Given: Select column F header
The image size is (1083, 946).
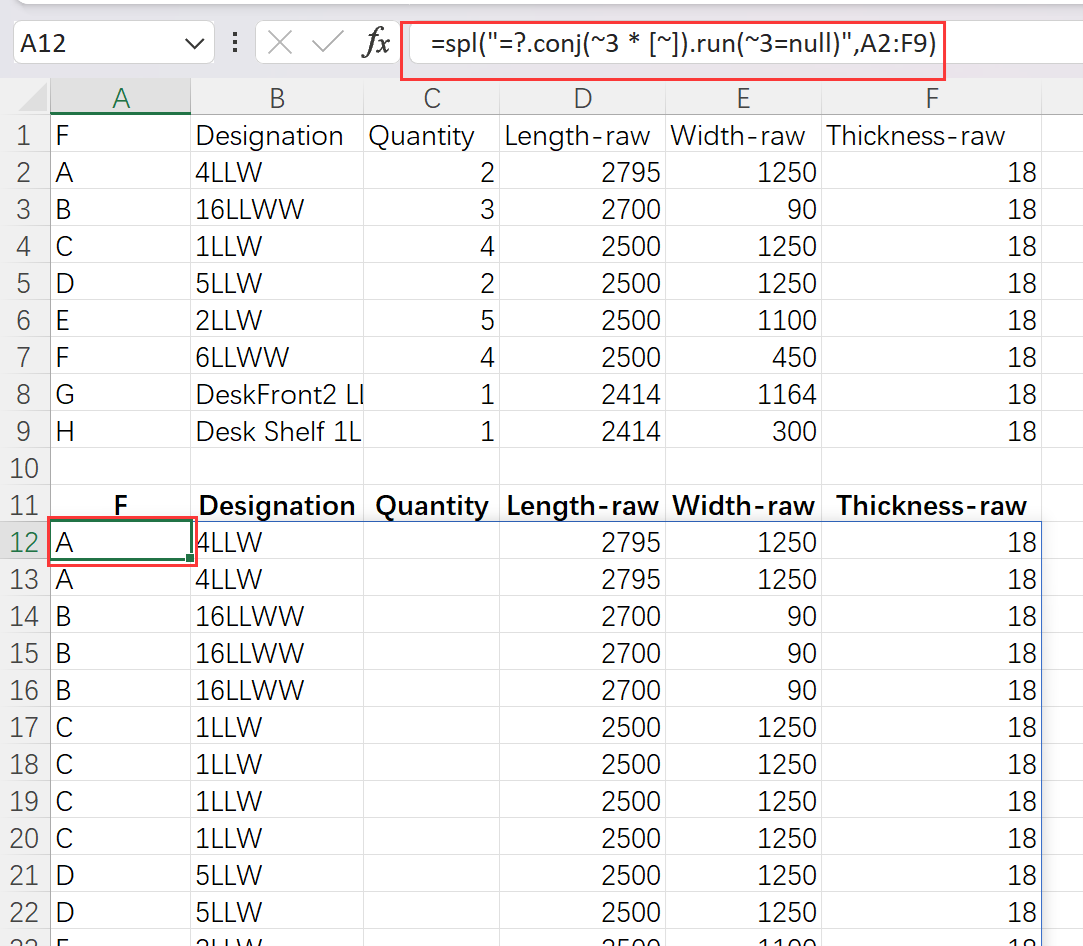Looking at the screenshot, I should (x=931, y=98).
